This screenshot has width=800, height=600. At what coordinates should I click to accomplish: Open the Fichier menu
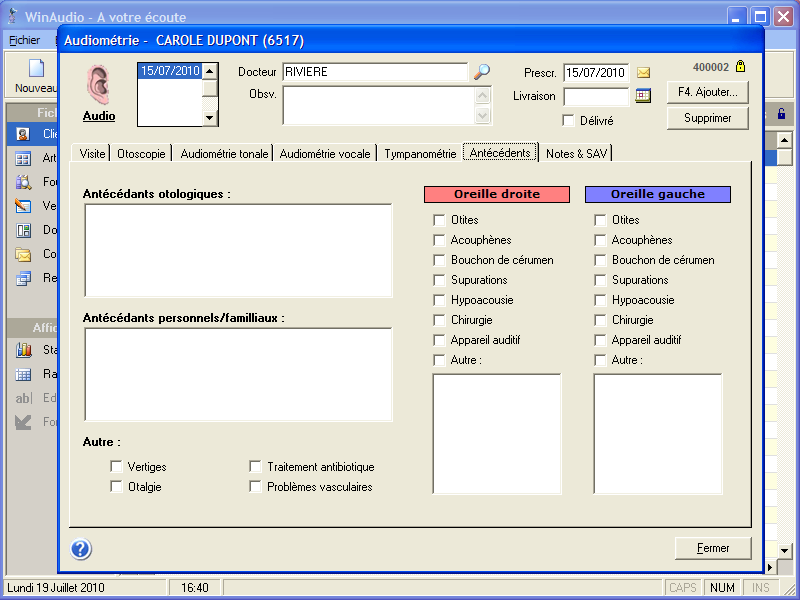point(24,40)
